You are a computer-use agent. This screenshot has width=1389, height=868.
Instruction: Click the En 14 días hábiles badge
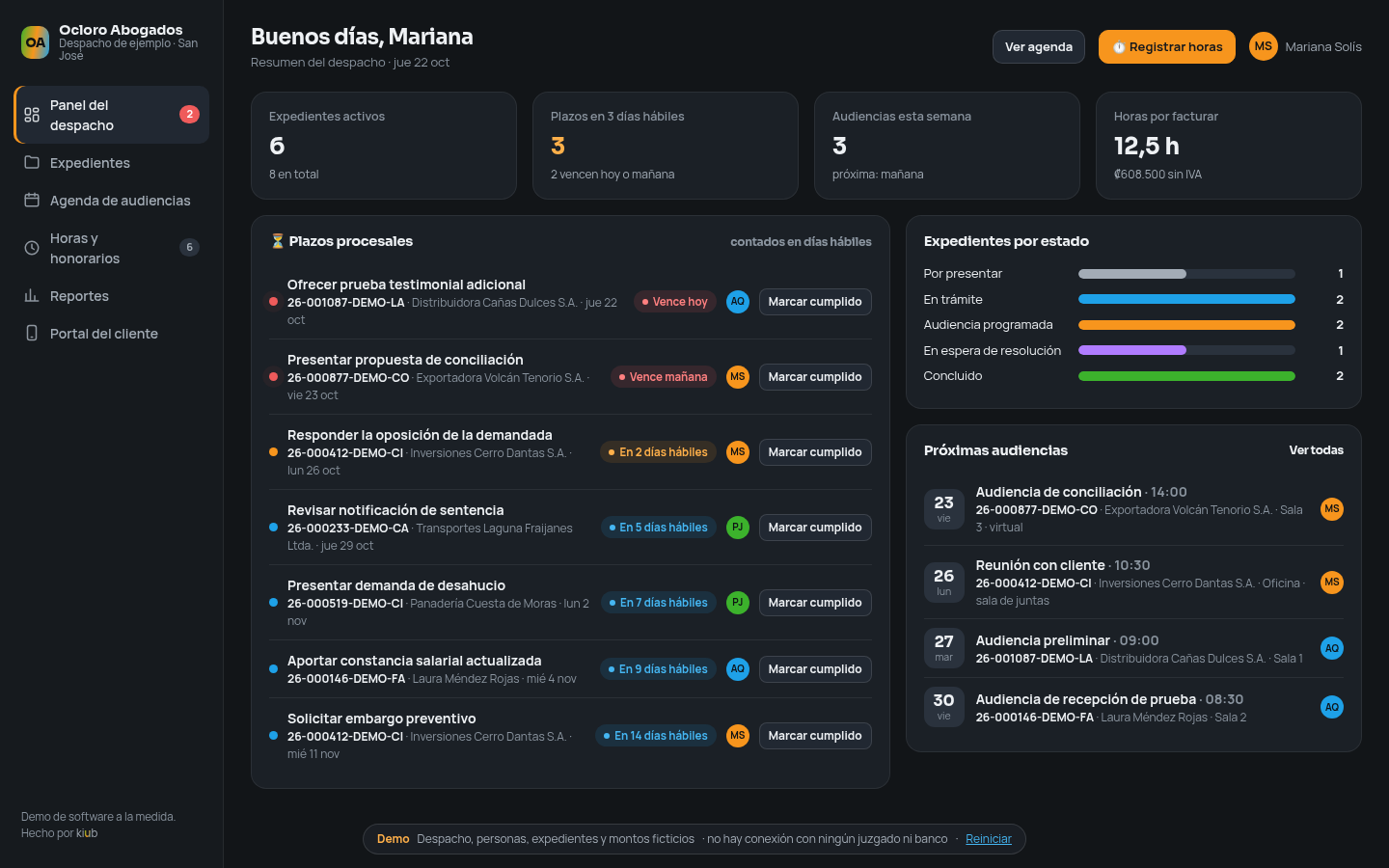pos(656,736)
